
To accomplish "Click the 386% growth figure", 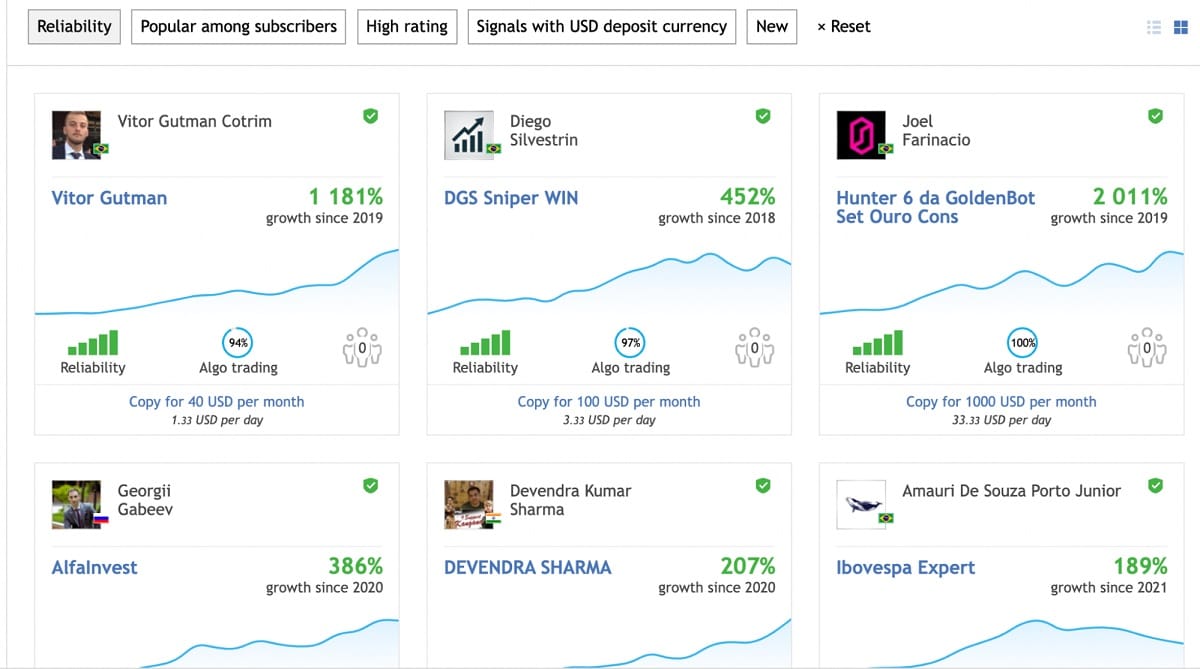I will click(356, 566).
